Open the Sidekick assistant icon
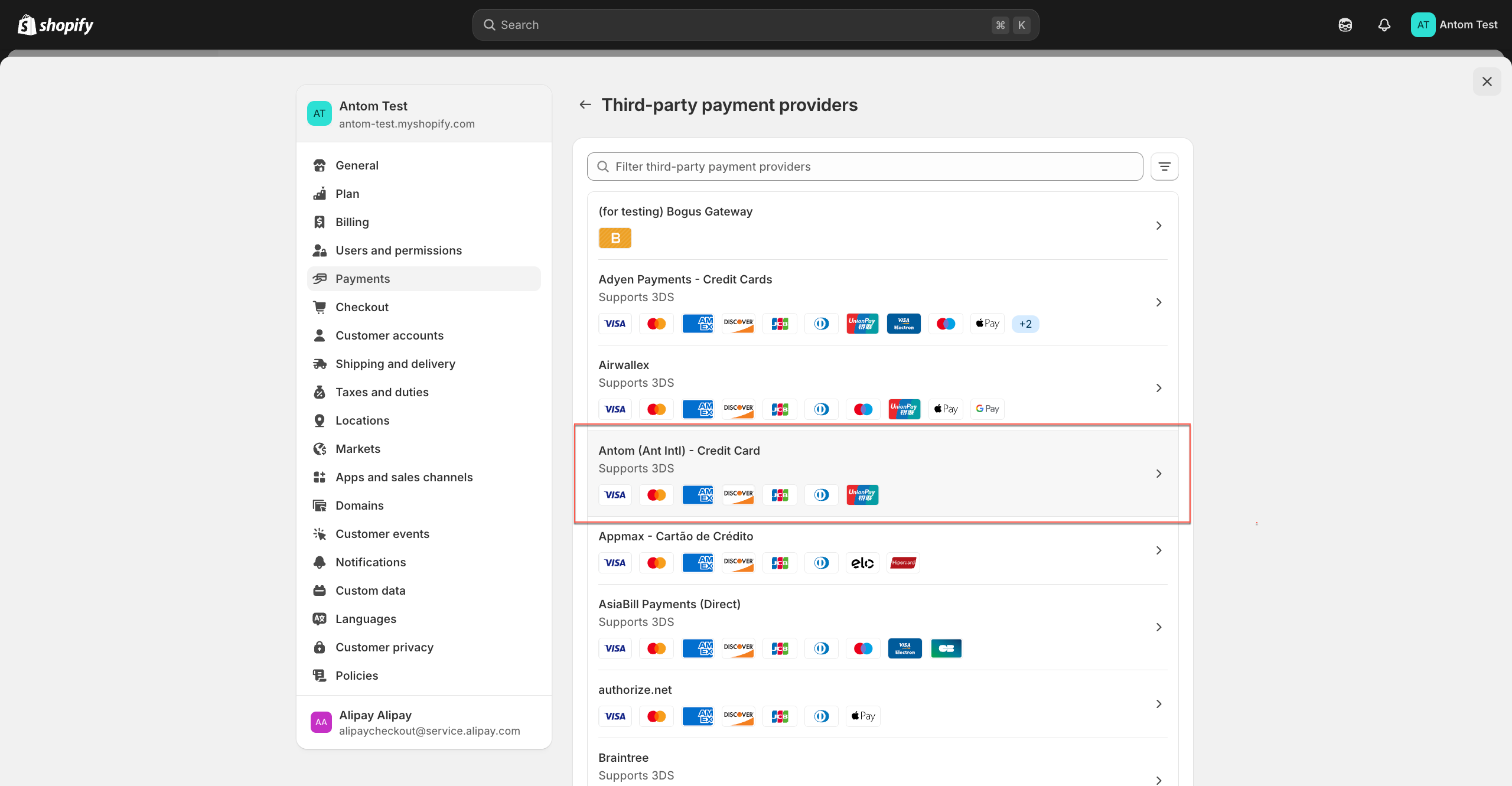 (1345, 25)
